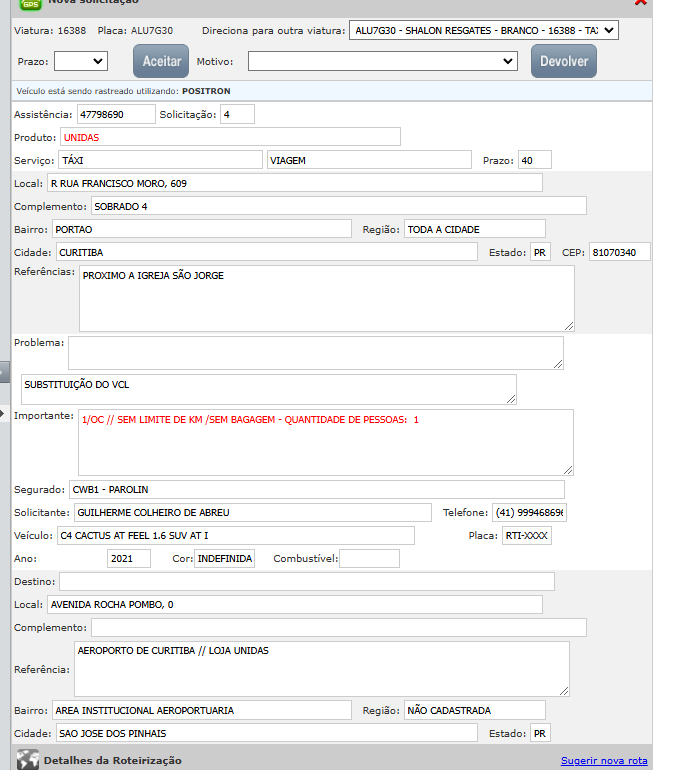
Task: Click the Viatura: 16388 text
Action: coord(50,30)
